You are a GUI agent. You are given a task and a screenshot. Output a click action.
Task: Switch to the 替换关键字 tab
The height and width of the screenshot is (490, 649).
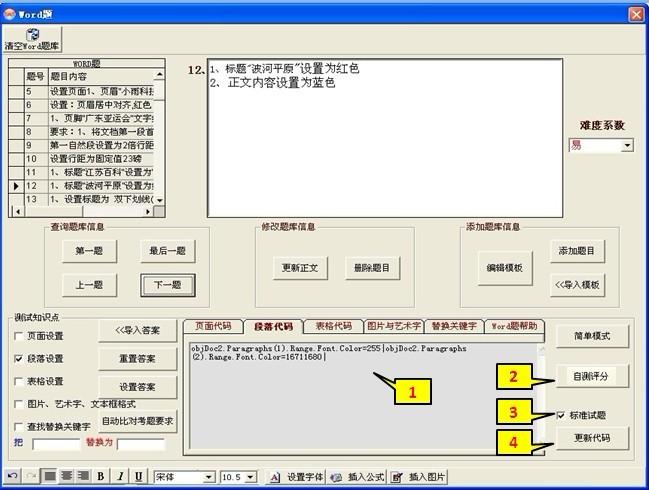(x=454, y=326)
